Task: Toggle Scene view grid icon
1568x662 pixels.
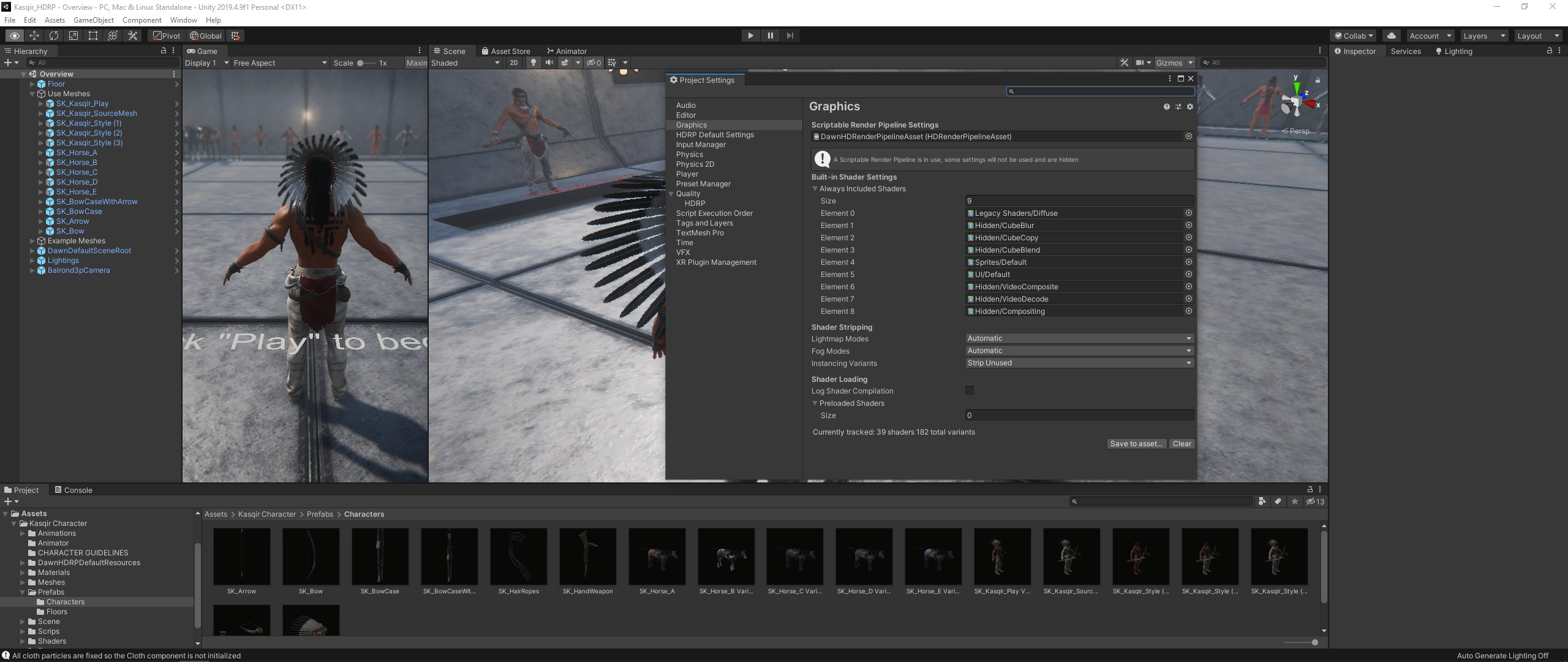Action: 612,63
